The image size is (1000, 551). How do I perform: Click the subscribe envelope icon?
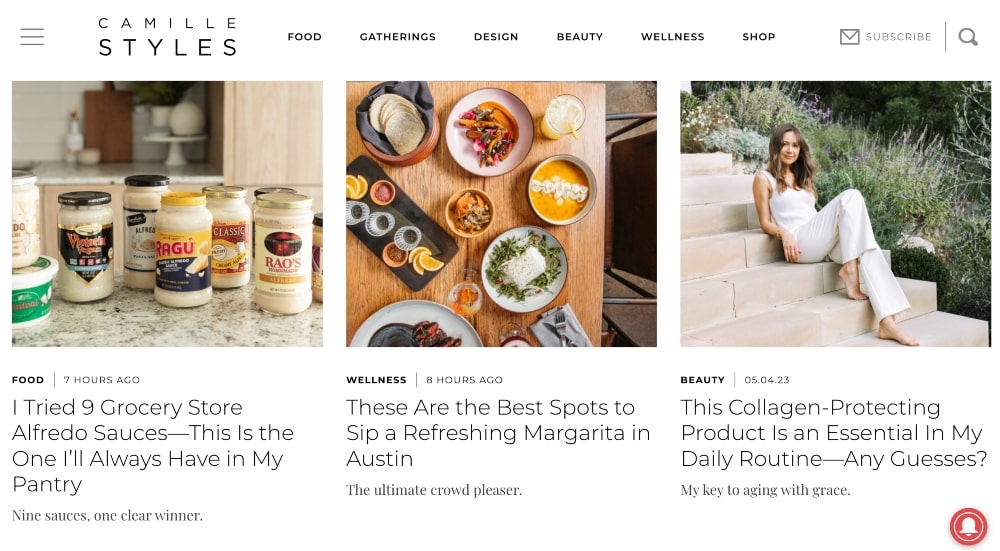point(849,37)
